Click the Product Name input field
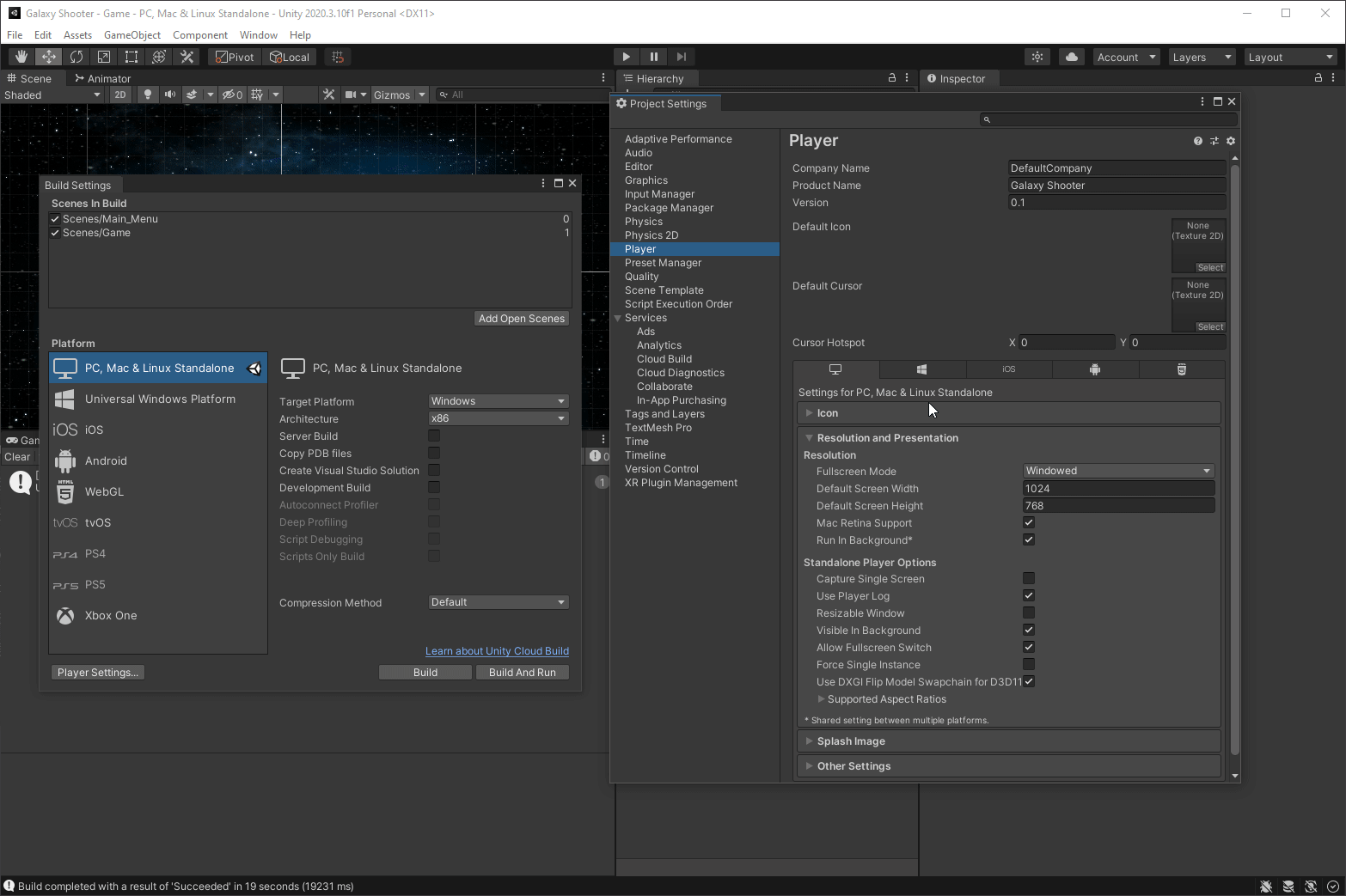 click(1116, 186)
